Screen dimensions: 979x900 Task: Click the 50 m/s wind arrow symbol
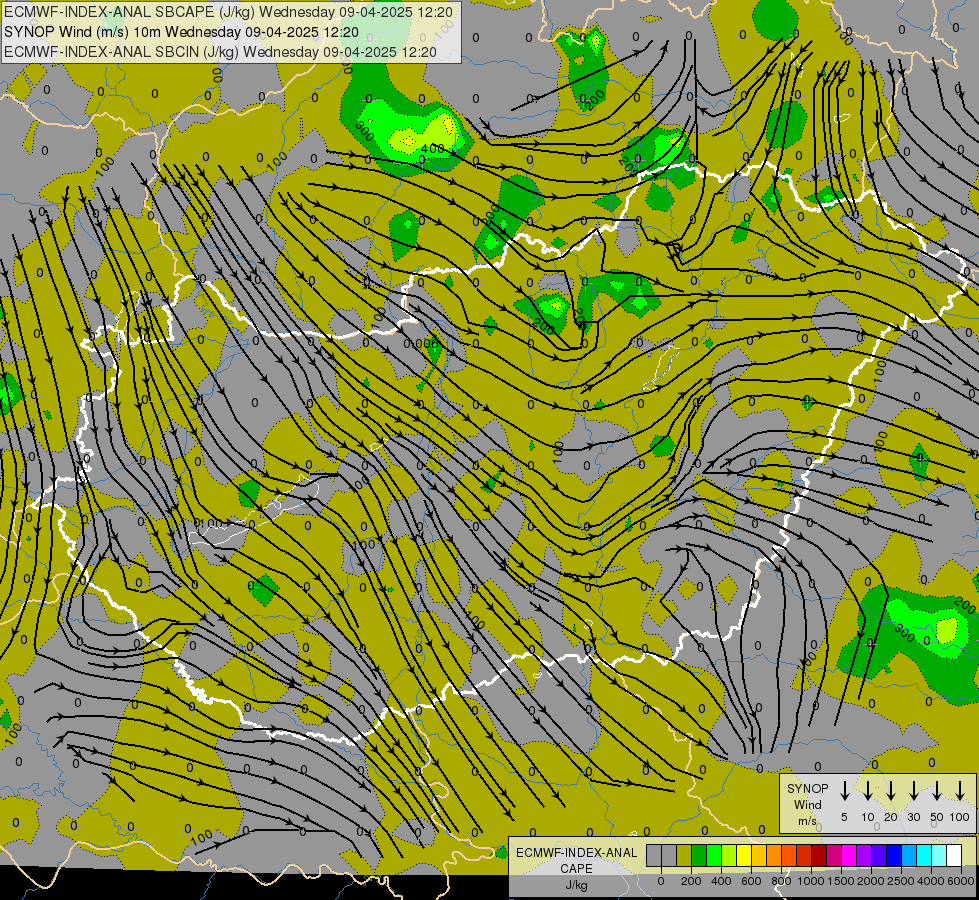click(937, 790)
